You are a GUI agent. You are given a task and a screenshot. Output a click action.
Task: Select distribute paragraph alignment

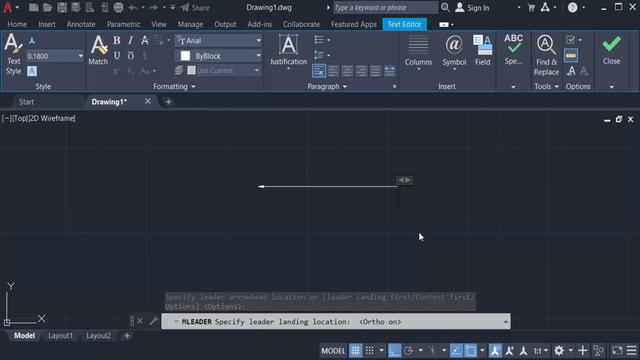(x=389, y=71)
